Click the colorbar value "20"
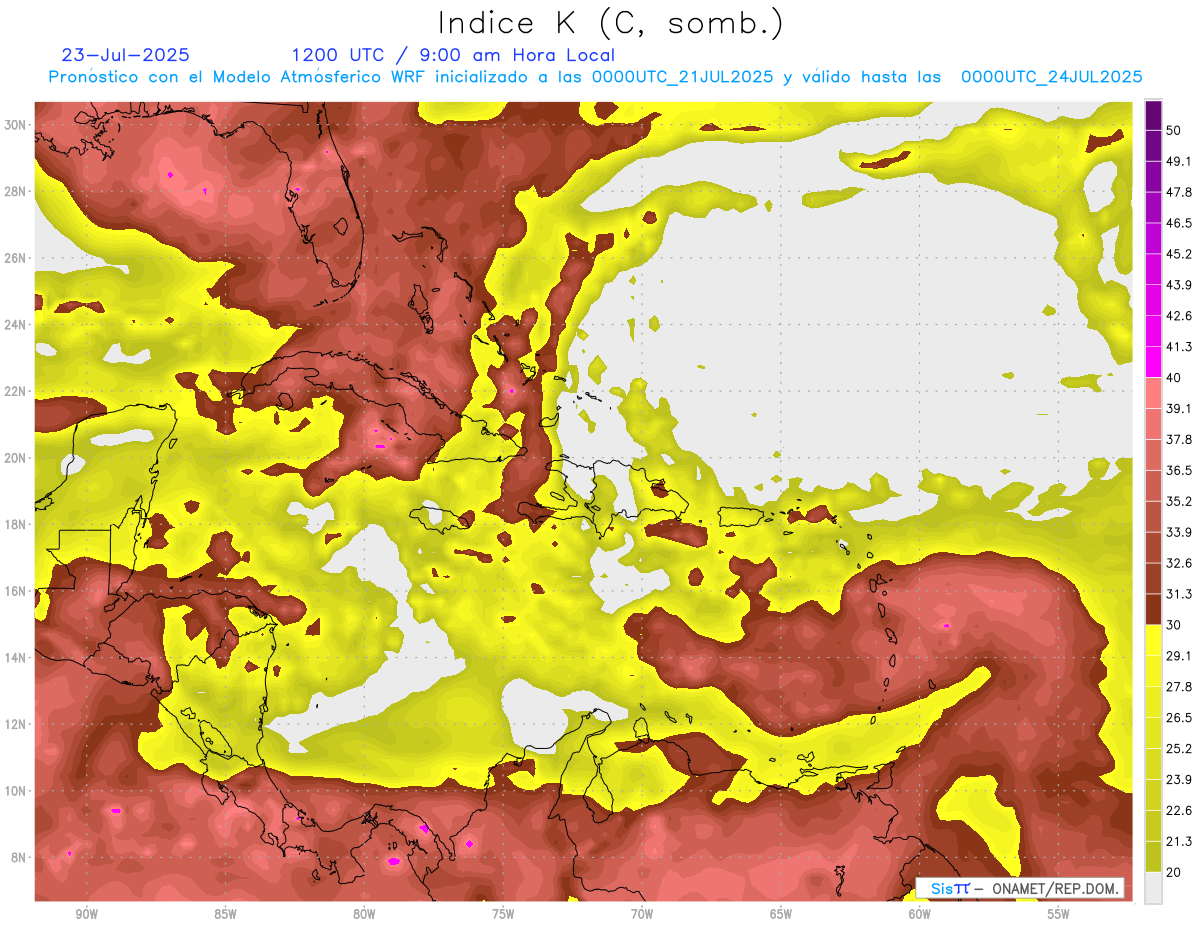 1173,873
